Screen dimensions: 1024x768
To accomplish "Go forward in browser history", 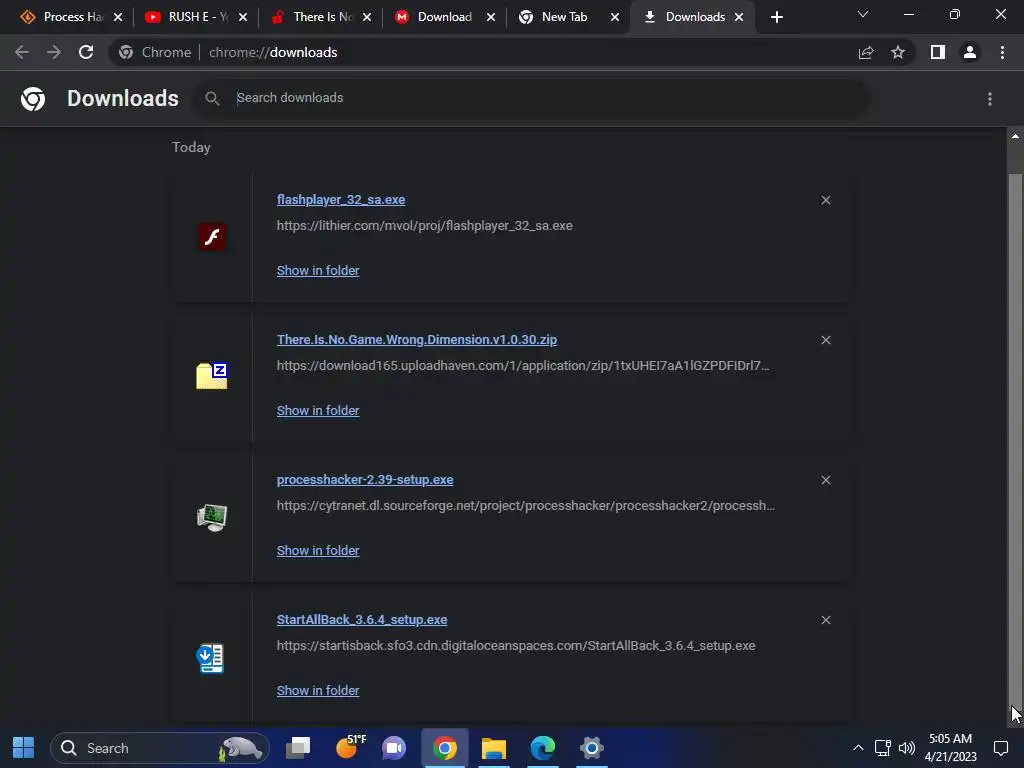I will tap(54, 52).
